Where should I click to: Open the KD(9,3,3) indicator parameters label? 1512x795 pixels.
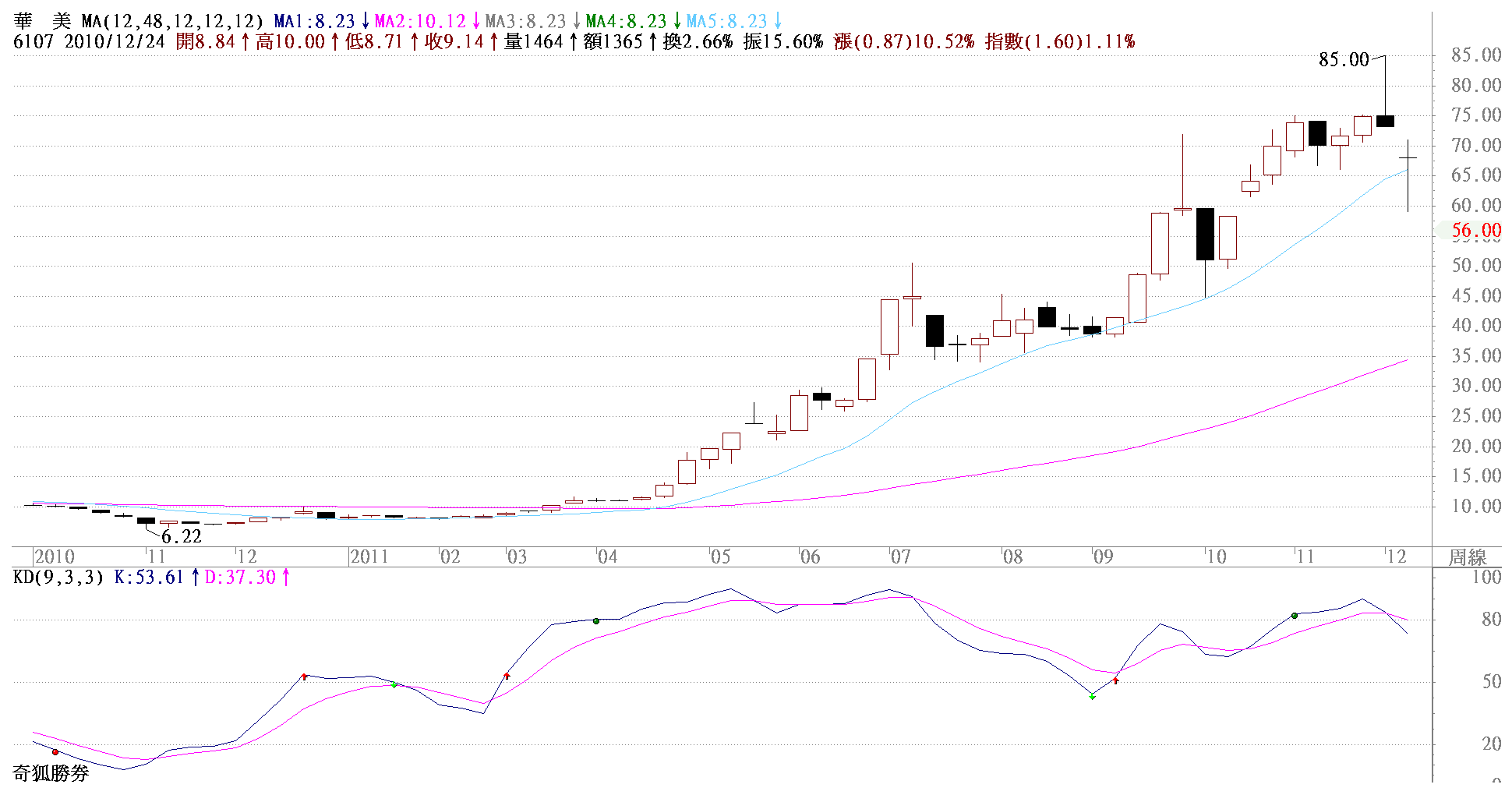tap(58, 578)
